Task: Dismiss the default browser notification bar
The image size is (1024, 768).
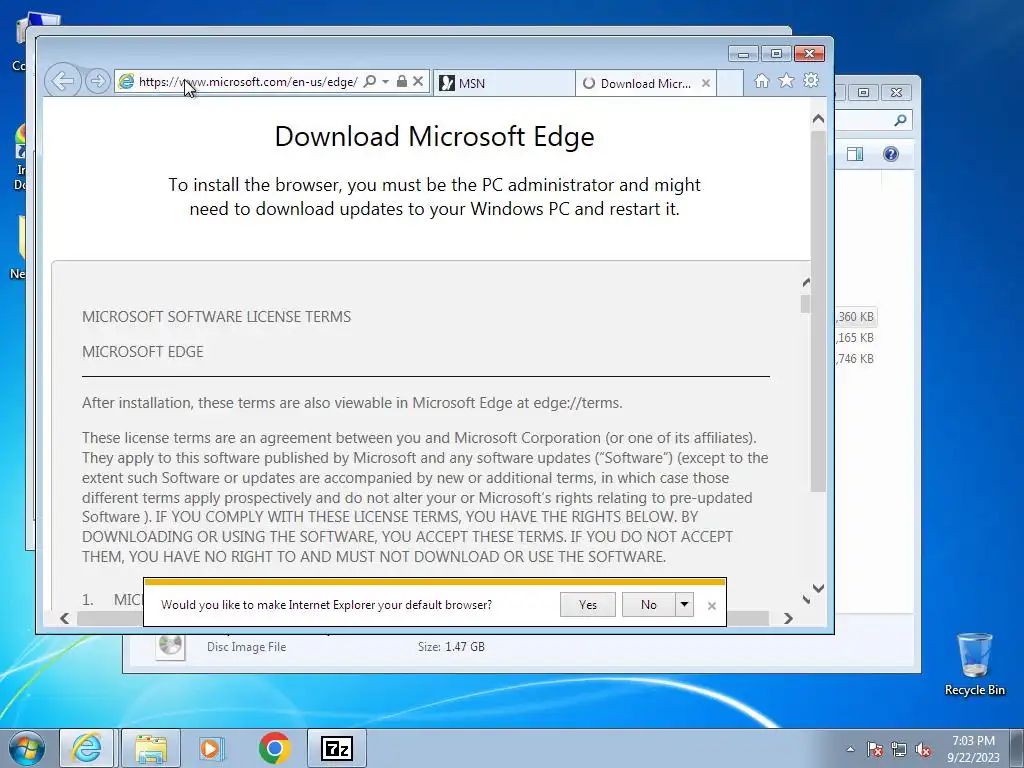Action: pyautogui.click(x=712, y=606)
